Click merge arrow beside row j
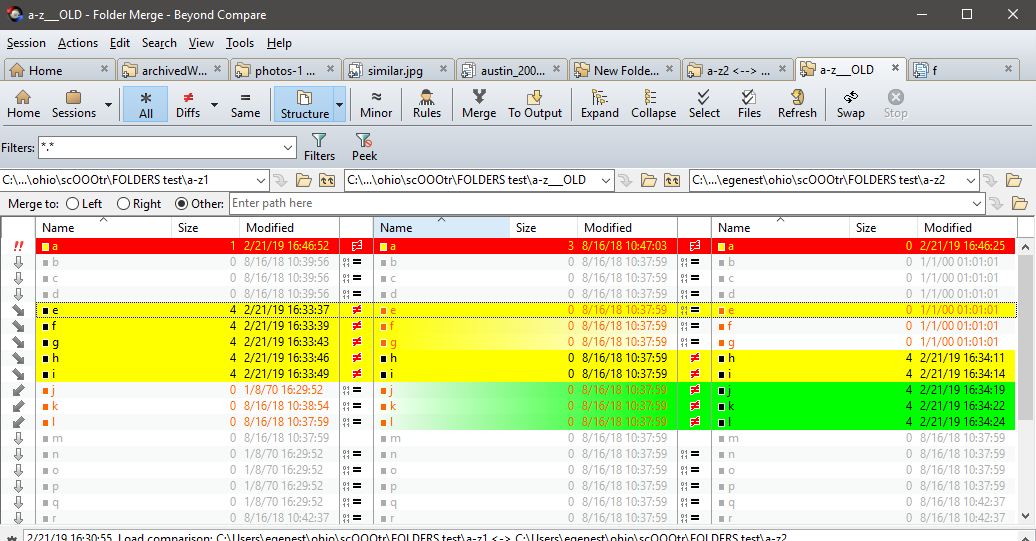1036x541 pixels. point(18,390)
